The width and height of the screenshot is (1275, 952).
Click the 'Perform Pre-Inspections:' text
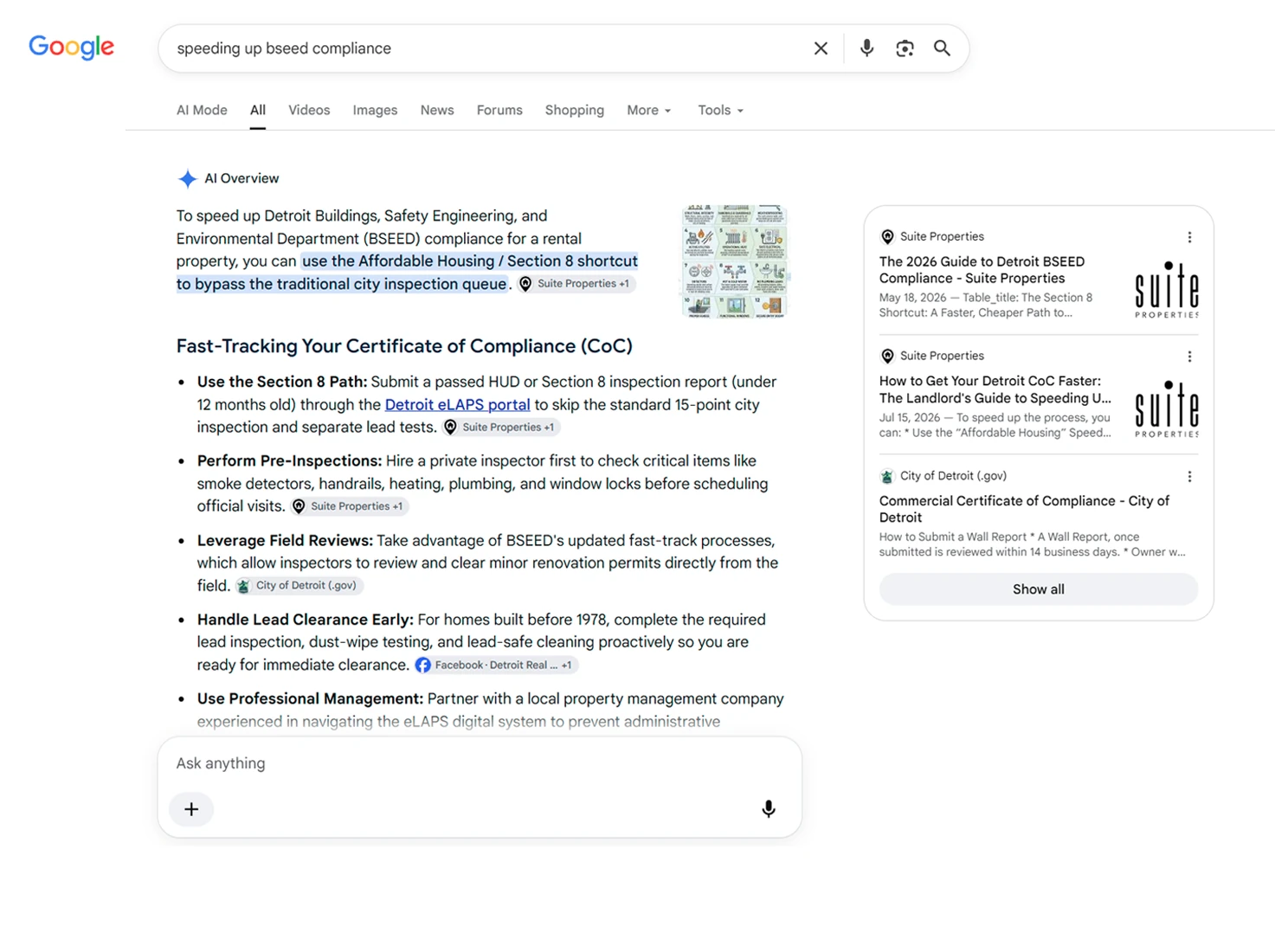(289, 460)
